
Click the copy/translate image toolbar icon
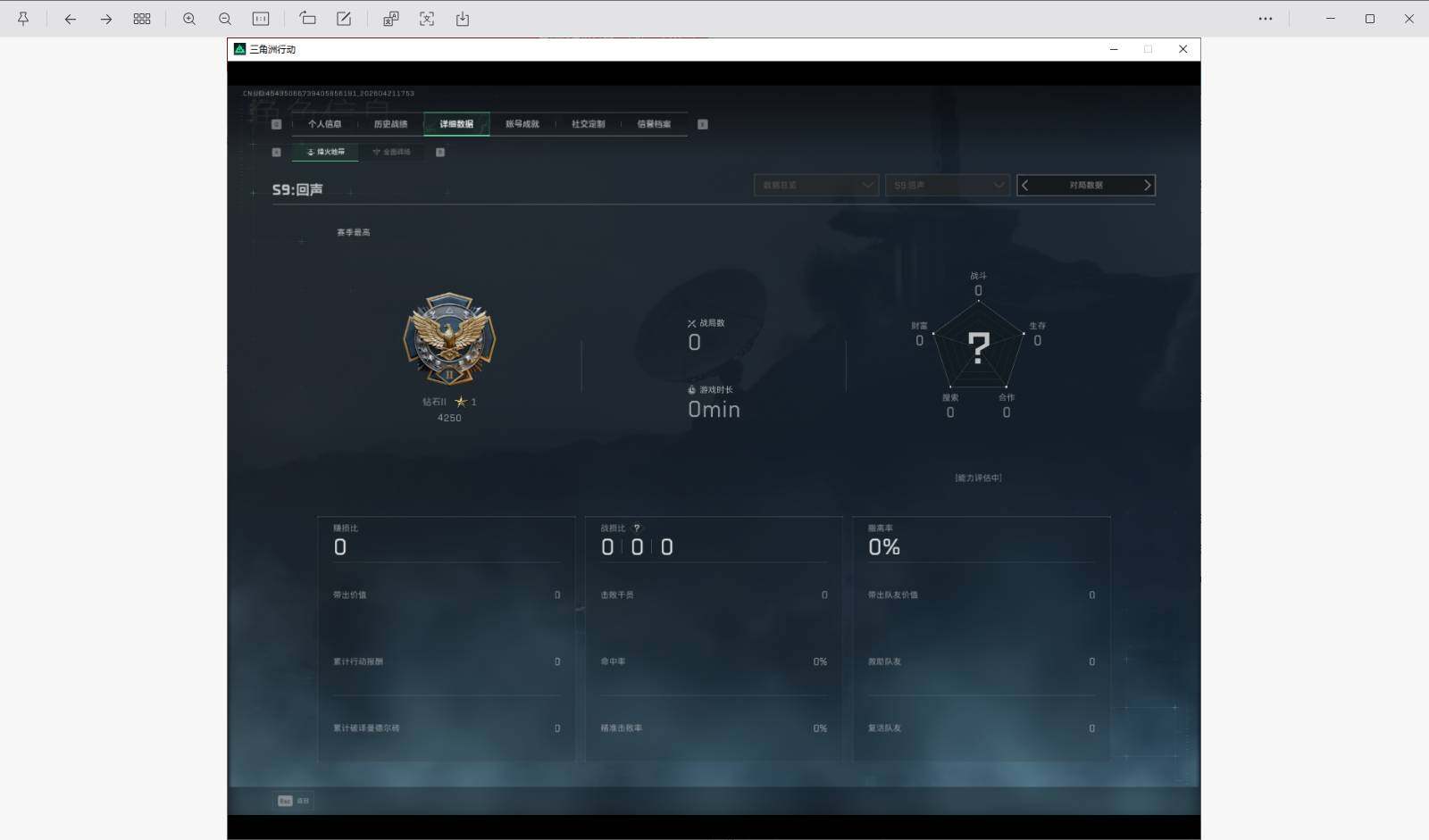(x=391, y=19)
